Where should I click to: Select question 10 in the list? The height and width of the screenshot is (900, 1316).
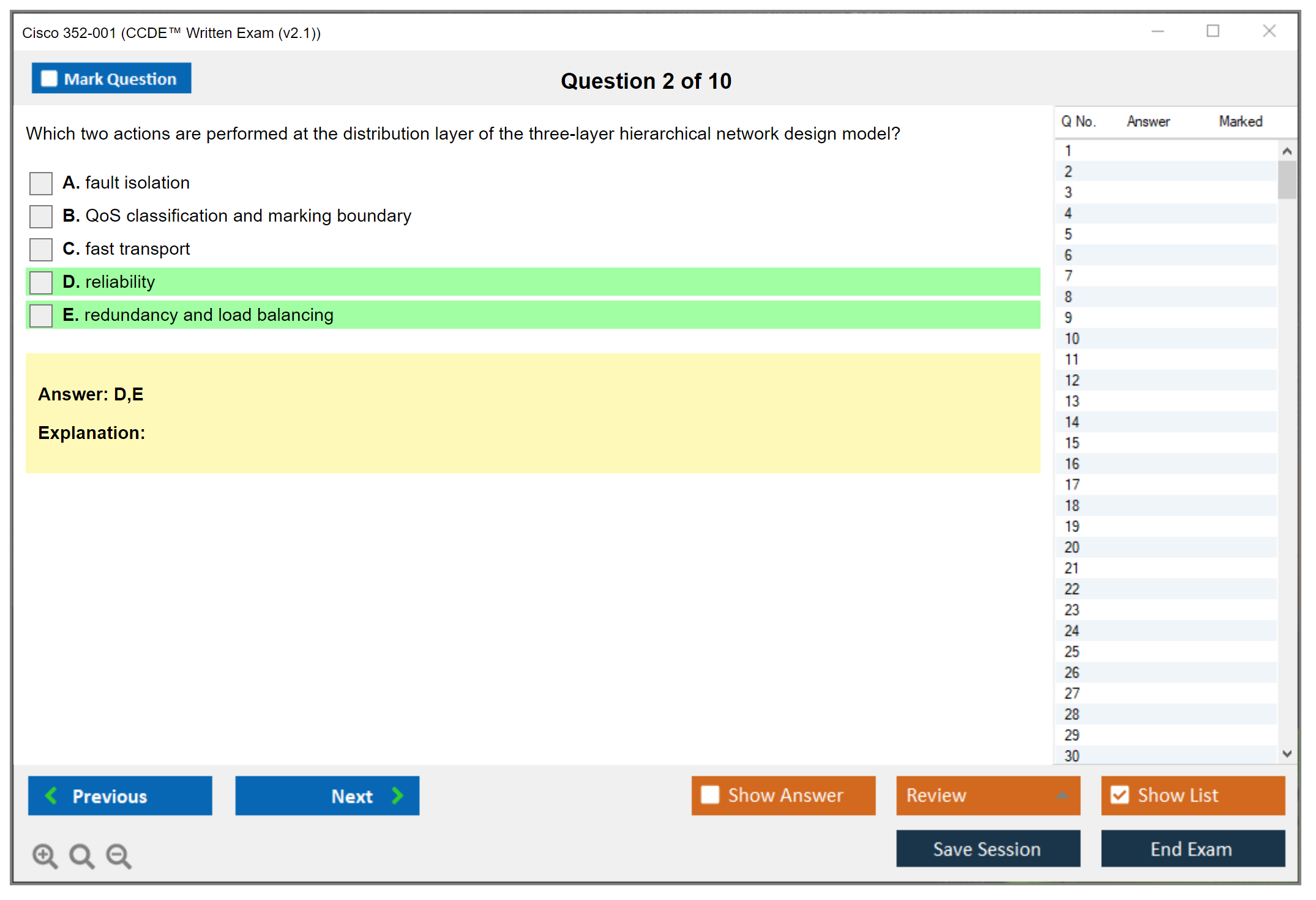click(1072, 339)
